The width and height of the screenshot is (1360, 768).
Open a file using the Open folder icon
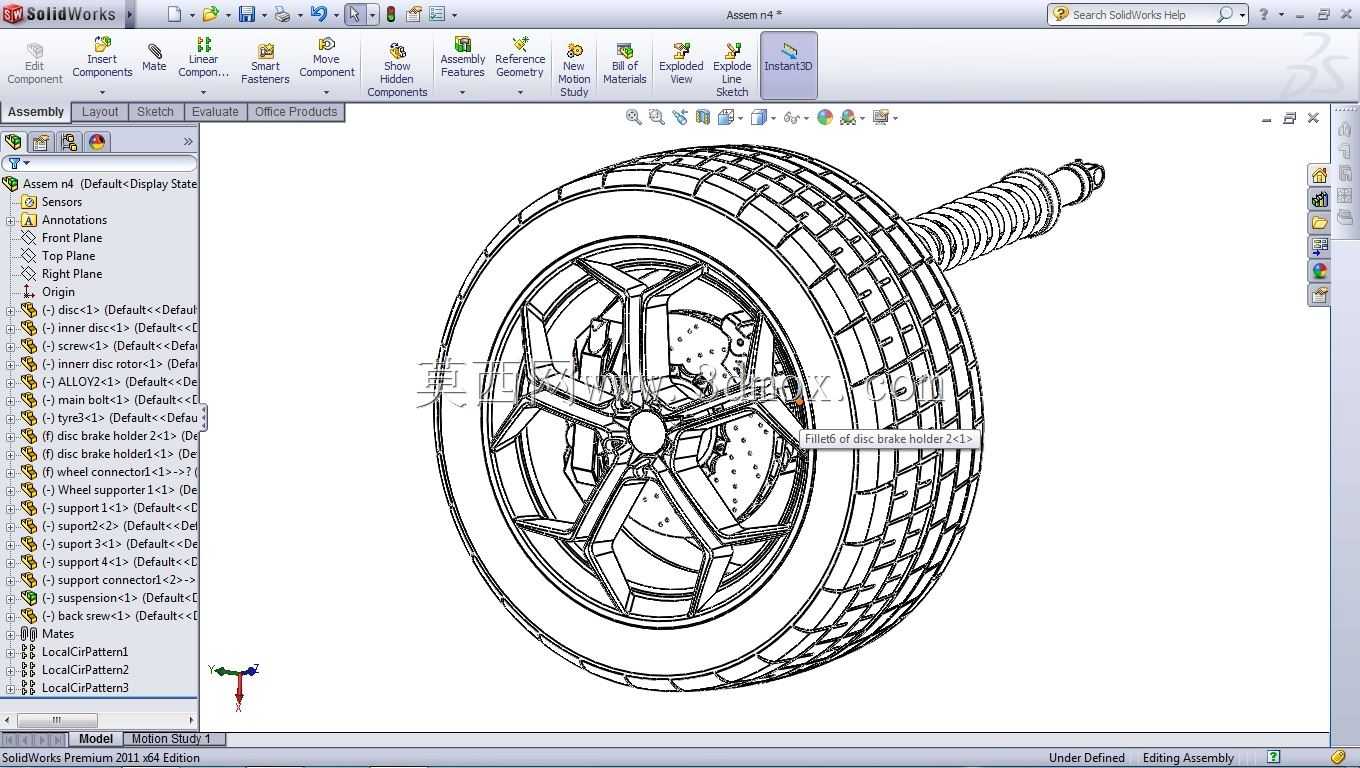pyautogui.click(x=210, y=14)
